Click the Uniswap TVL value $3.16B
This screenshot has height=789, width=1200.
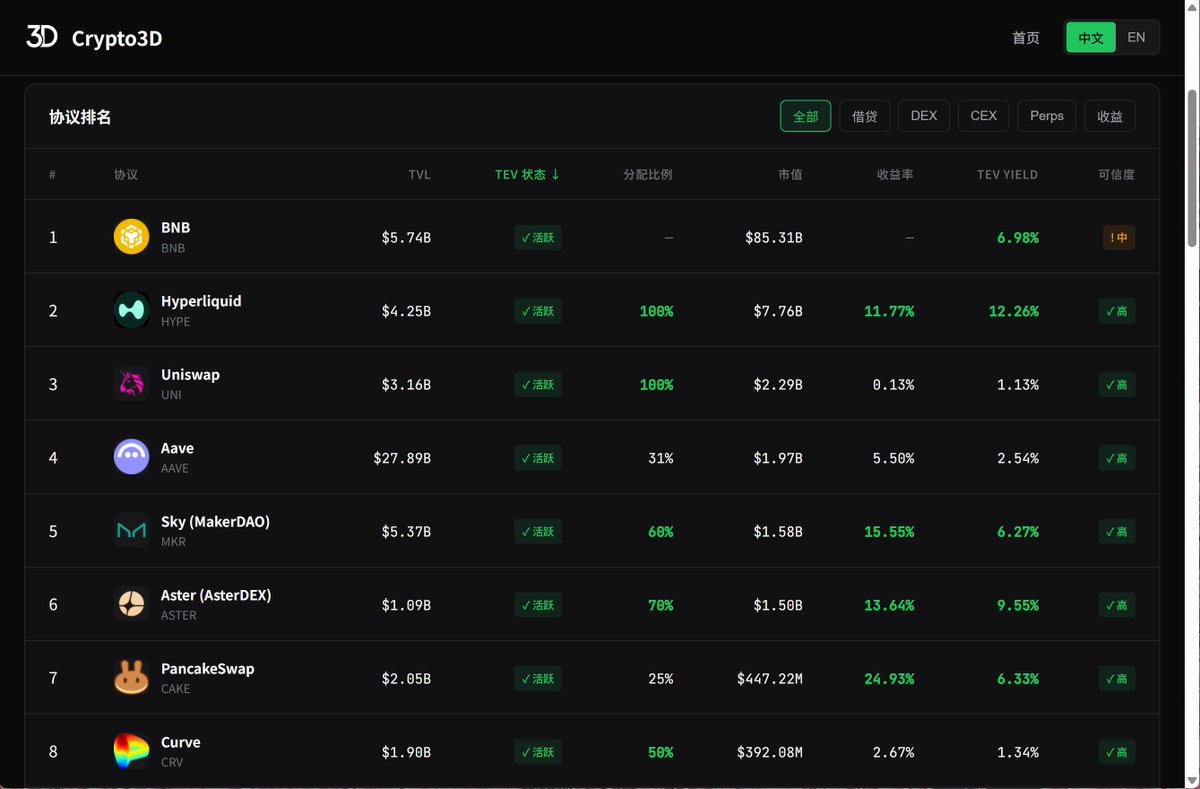point(406,385)
